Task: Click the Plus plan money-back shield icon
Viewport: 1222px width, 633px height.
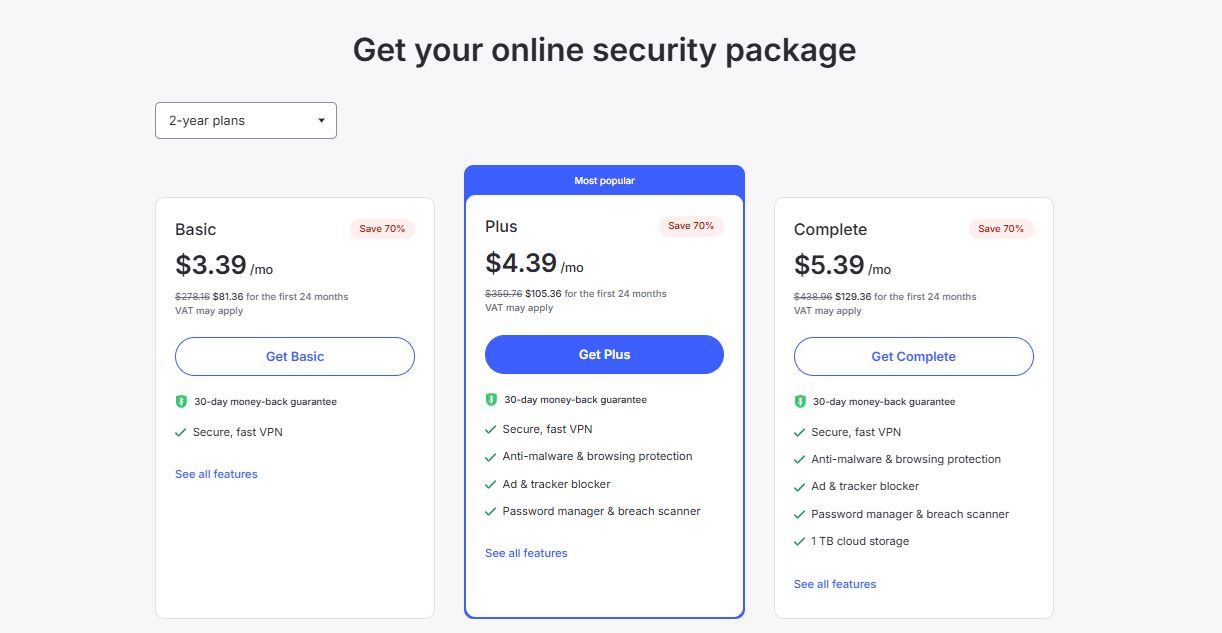Action: click(x=491, y=400)
